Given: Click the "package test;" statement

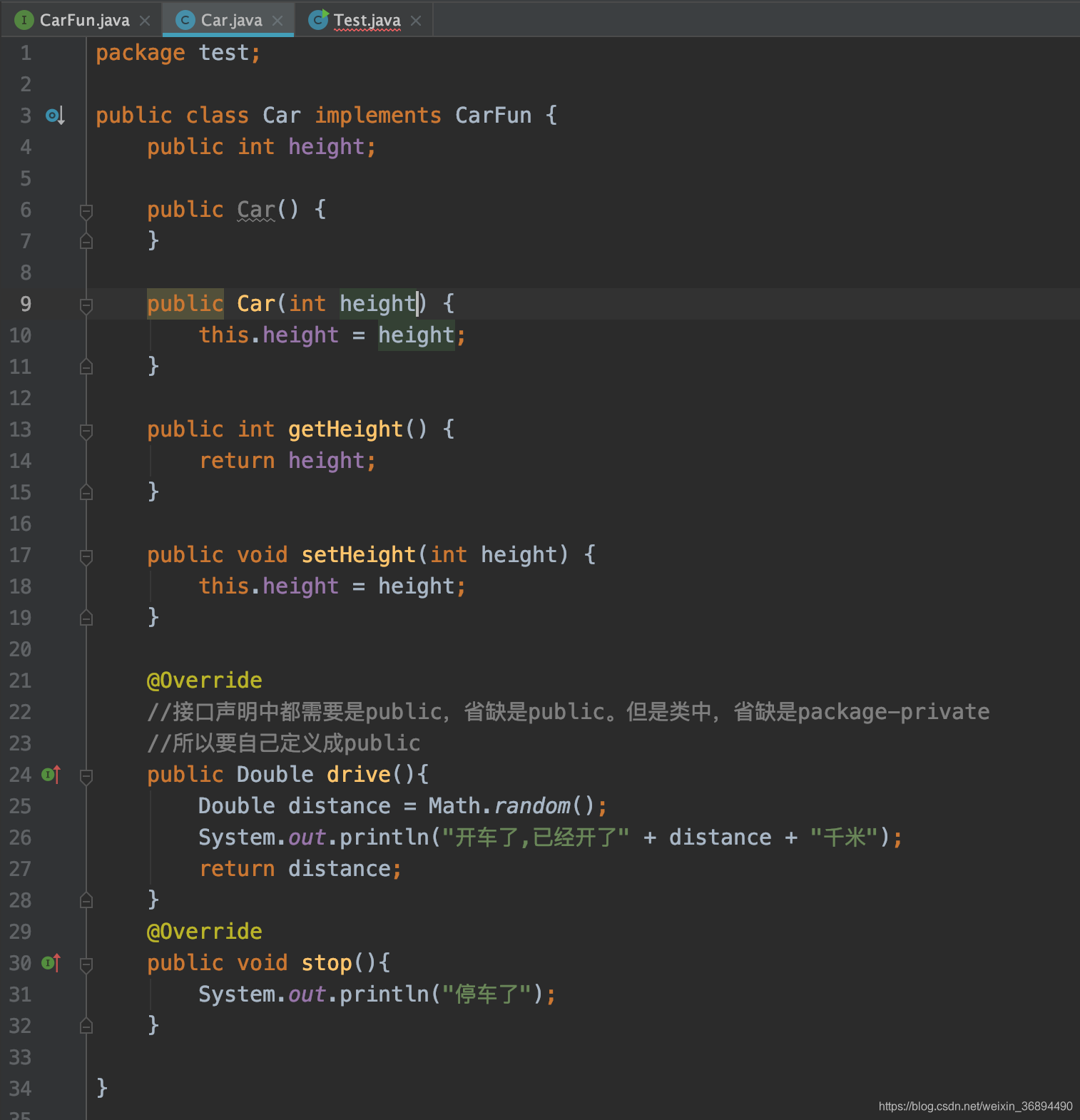Looking at the screenshot, I should click(x=178, y=53).
